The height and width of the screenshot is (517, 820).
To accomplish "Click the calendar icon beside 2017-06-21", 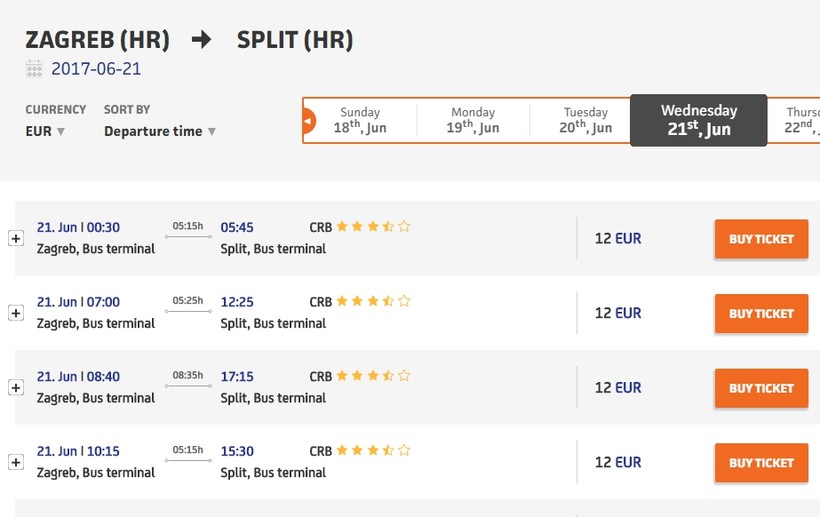I will coord(34,69).
